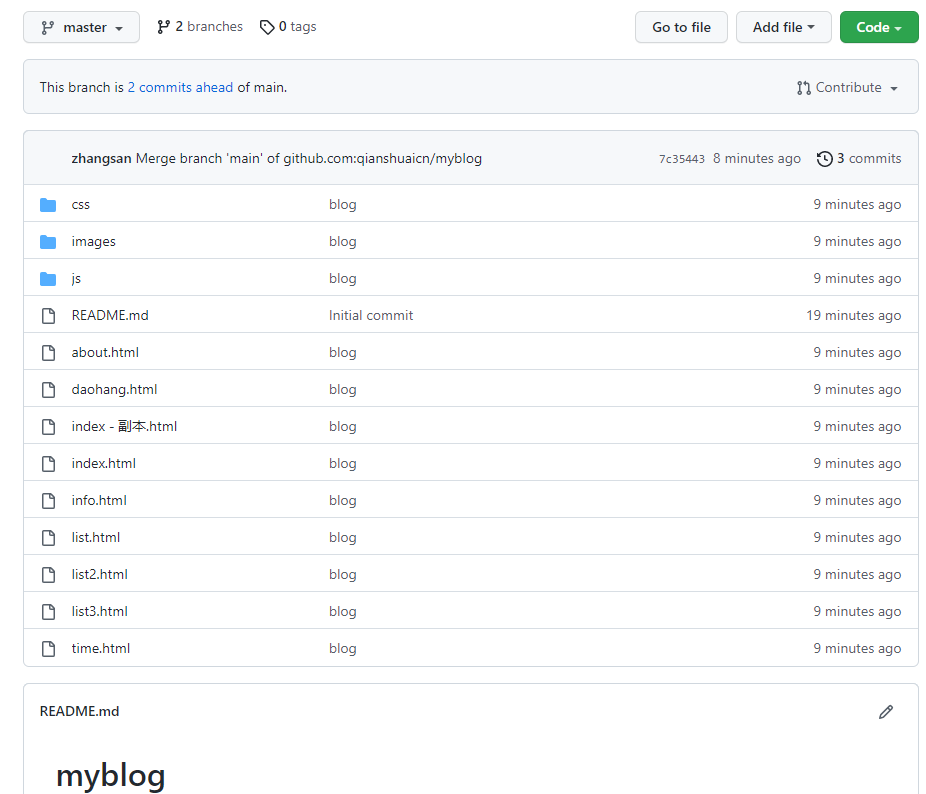Open commit hash 7c35443
Screen dimensions: 926x794
[682, 159]
